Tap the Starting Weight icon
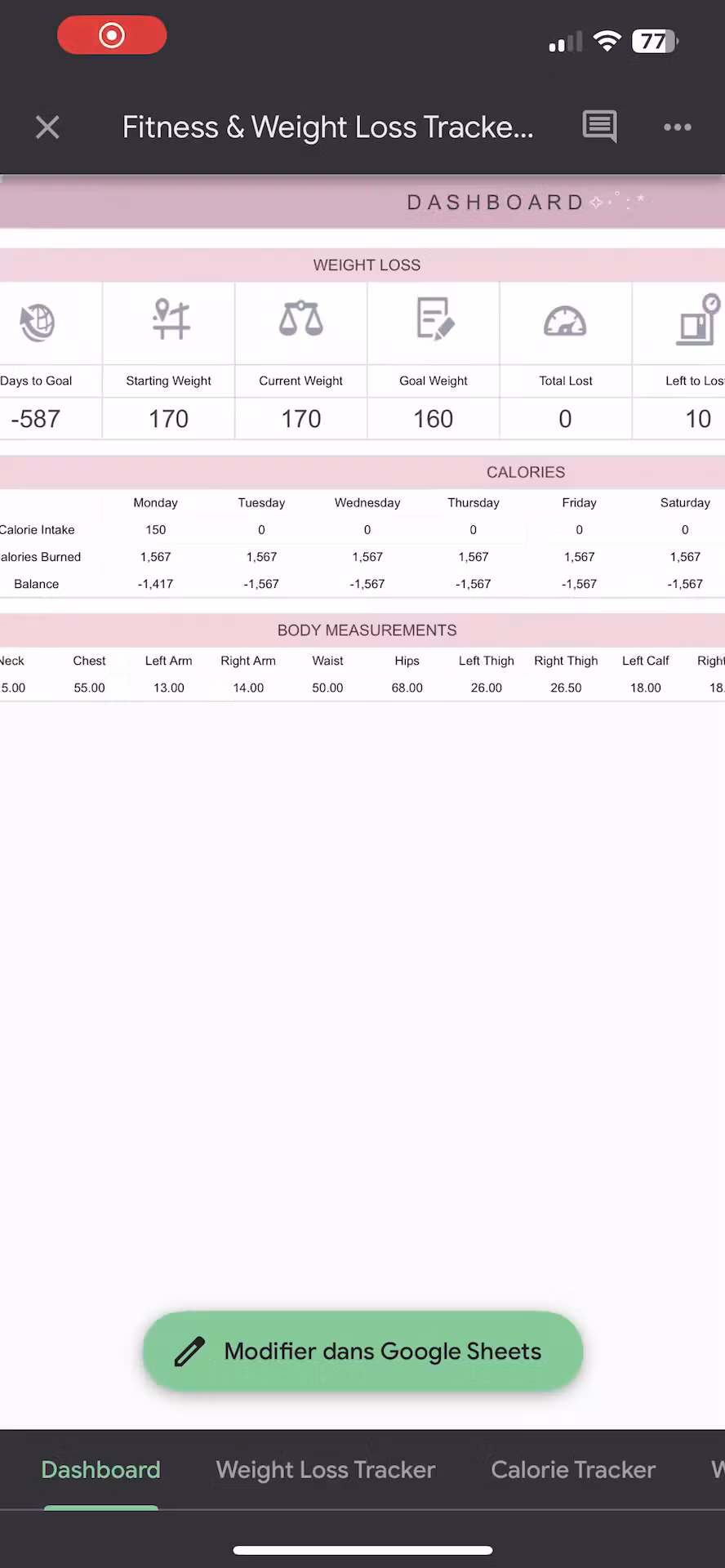Viewport: 725px width, 1568px height. 170,319
